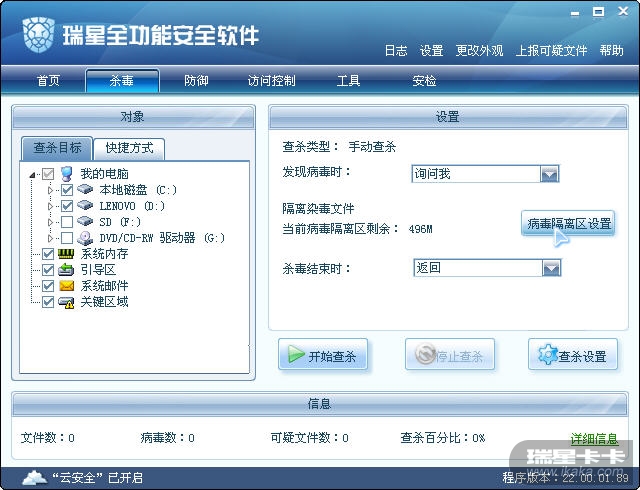Click the 496M quarantine remaining value
640x490 pixels.
[x=420, y=229]
